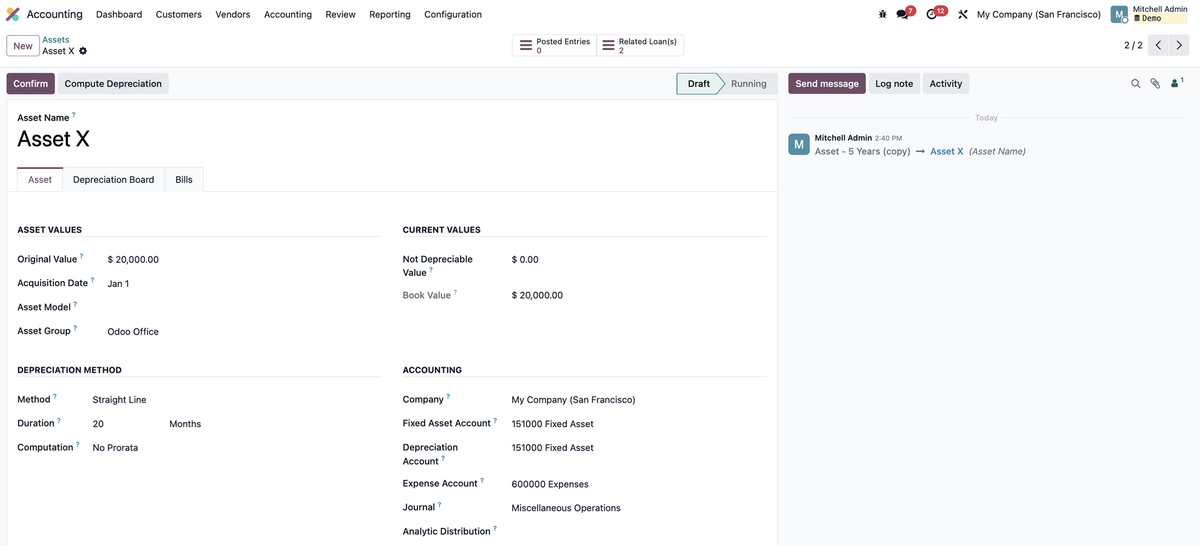Image resolution: width=1200 pixels, height=546 pixels.
Task: Open the activities clock icon
Action: click(x=932, y=14)
